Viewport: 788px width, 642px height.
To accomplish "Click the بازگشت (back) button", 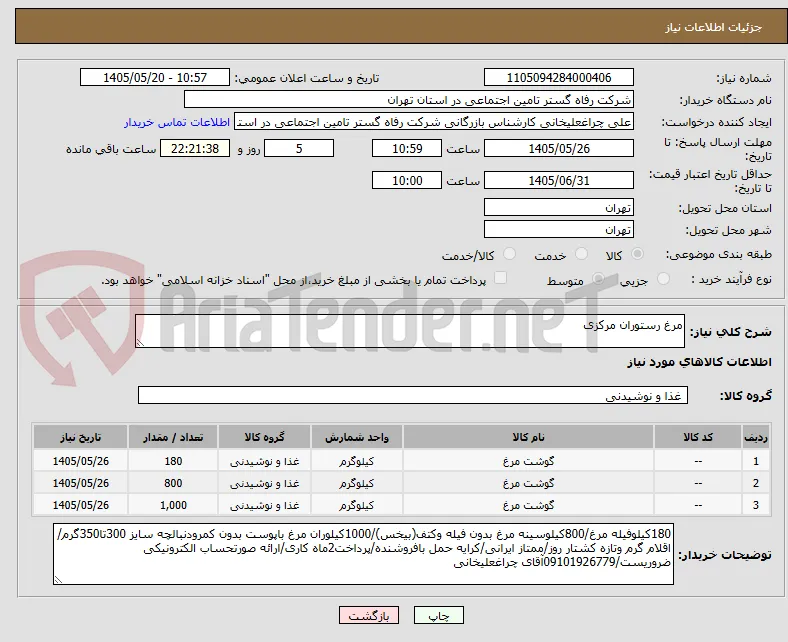I will click(368, 615).
